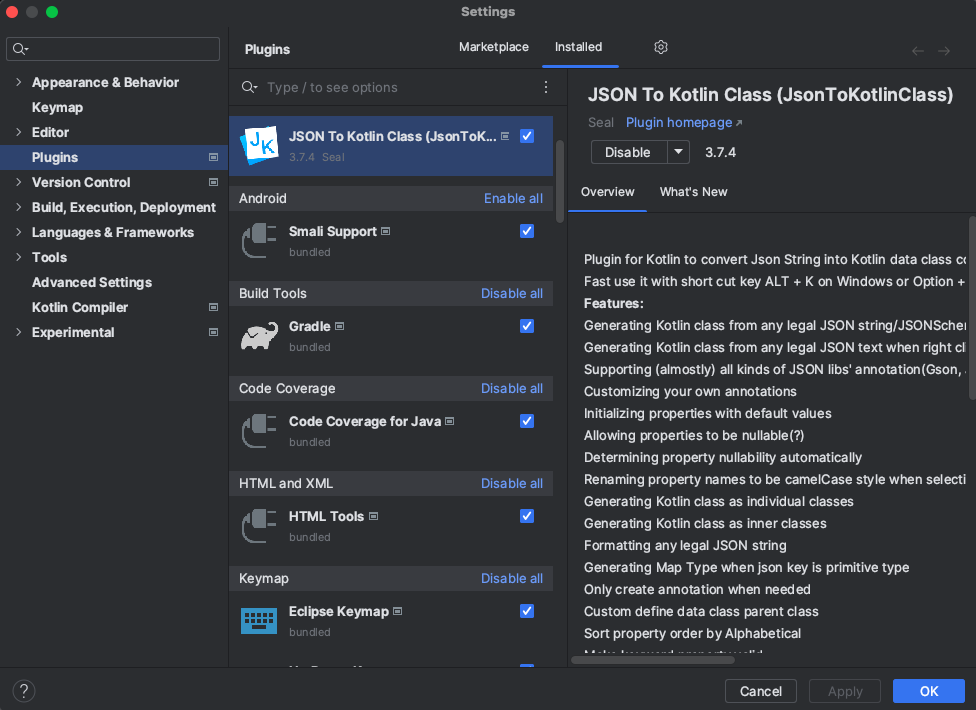The width and height of the screenshot is (976, 710).
Task: Click Disable all for HTML and XML
Action: click(x=512, y=483)
